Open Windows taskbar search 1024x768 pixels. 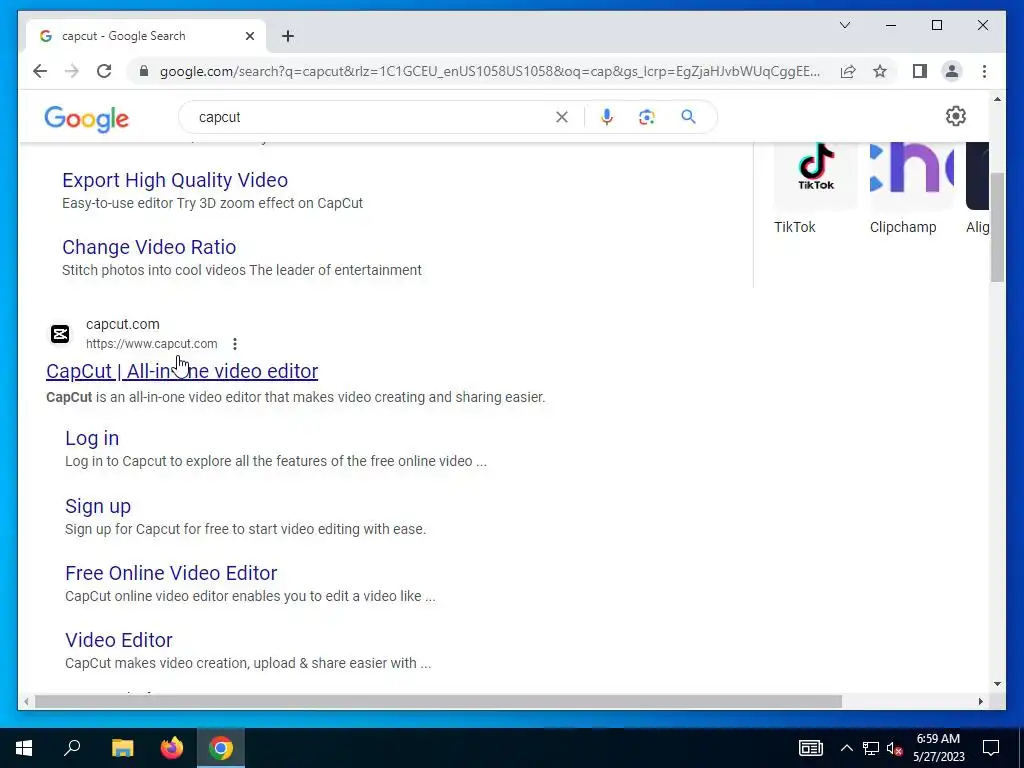72,748
